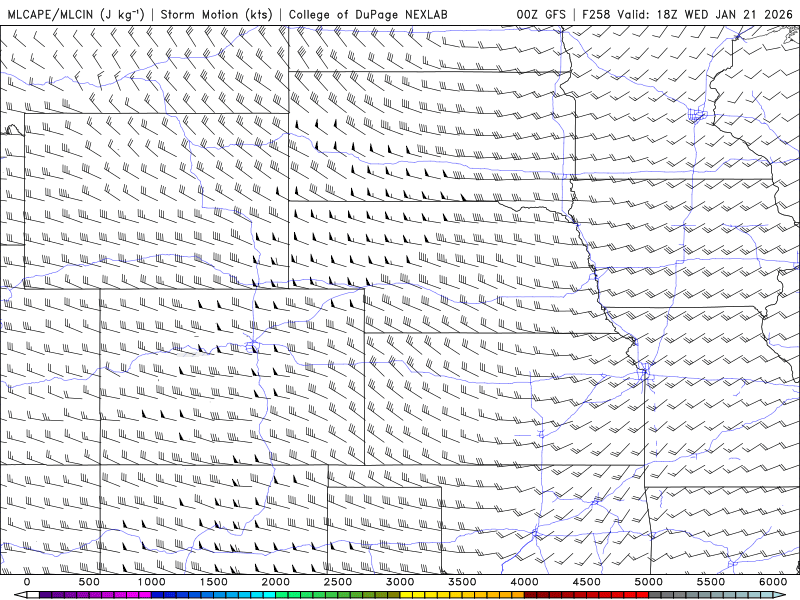
Task: Click the College of DuPage NEXLAB text
Action: click(x=368, y=14)
